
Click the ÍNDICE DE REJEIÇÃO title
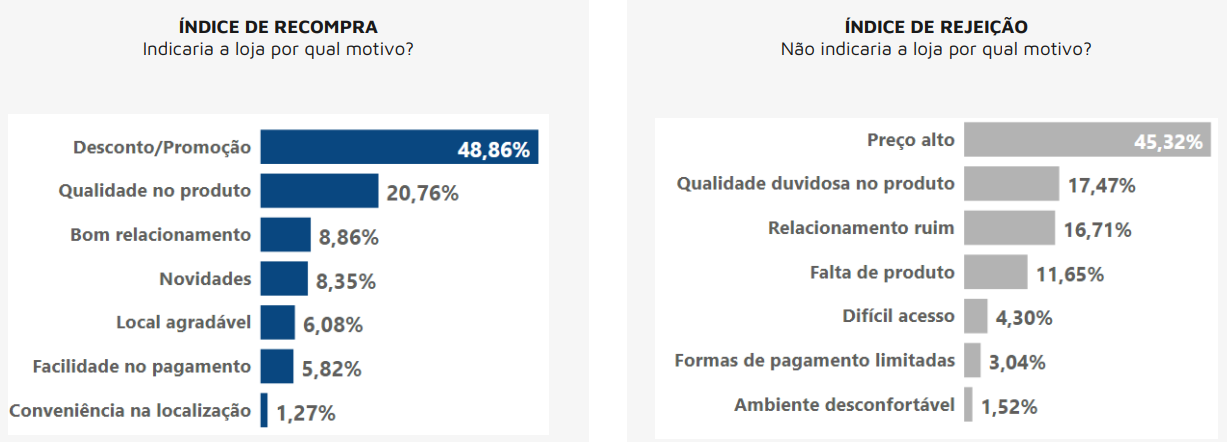pos(935,27)
